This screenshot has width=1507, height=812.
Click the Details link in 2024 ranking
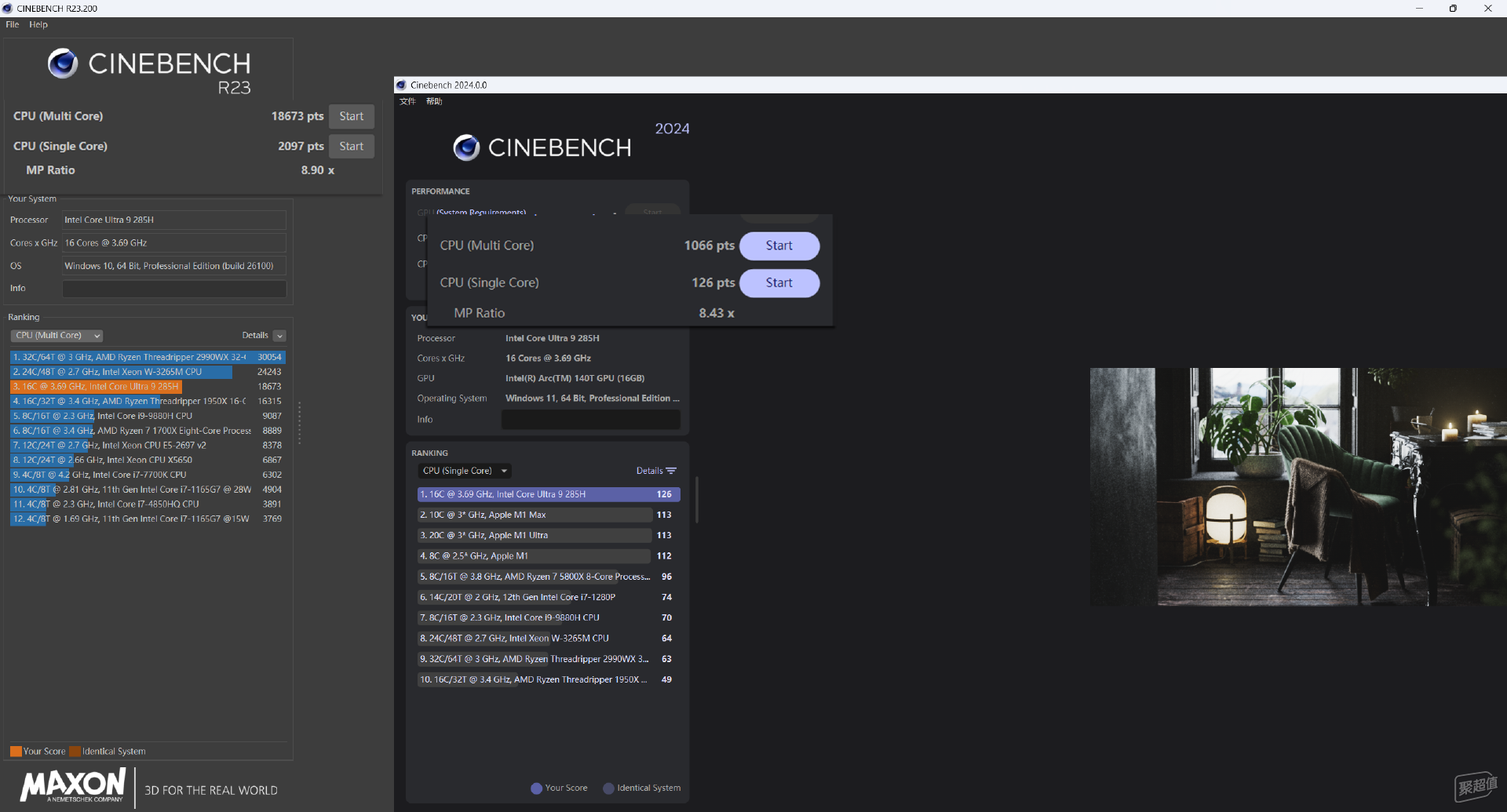[649, 471]
